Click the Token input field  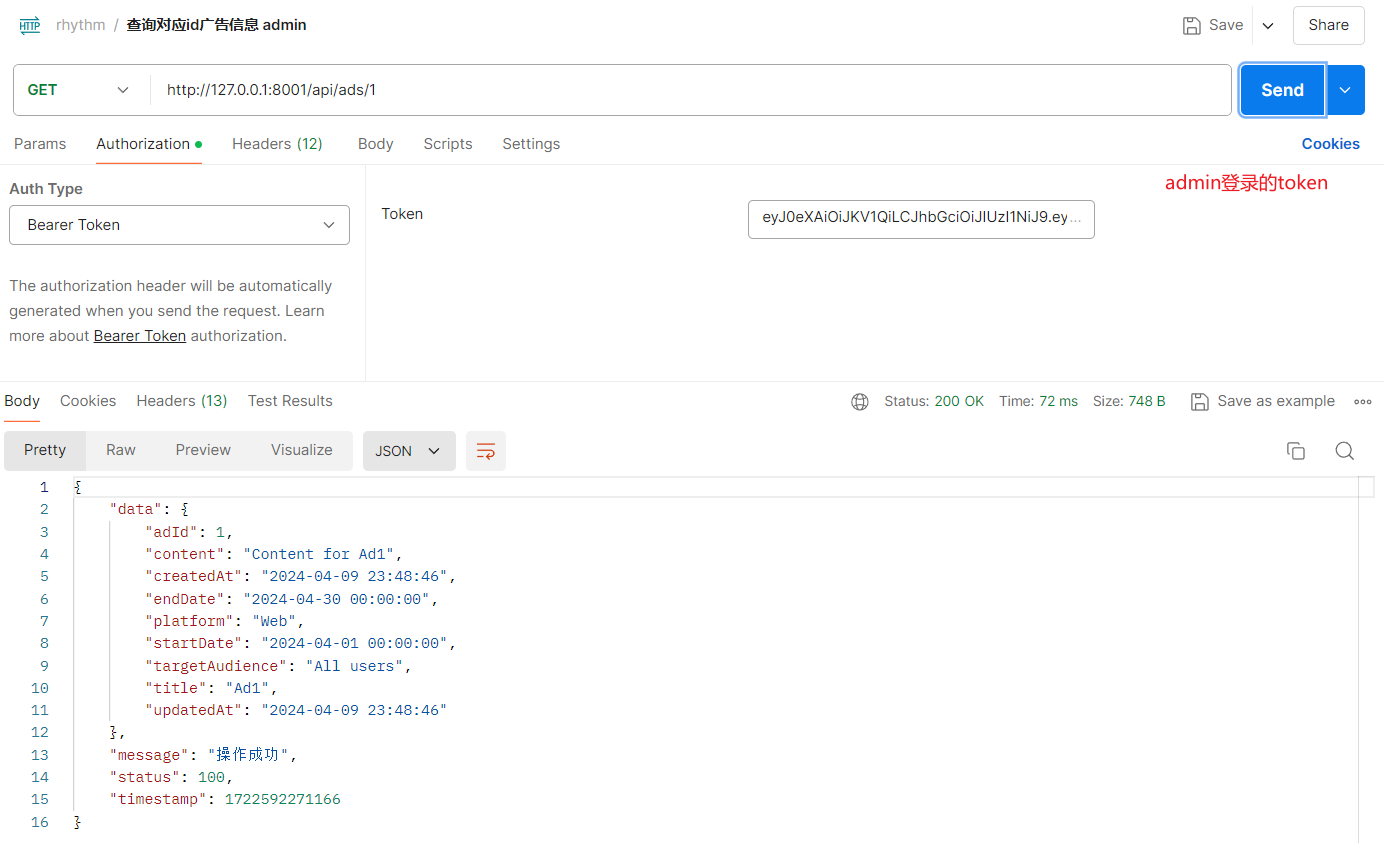pyautogui.click(x=921, y=219)
